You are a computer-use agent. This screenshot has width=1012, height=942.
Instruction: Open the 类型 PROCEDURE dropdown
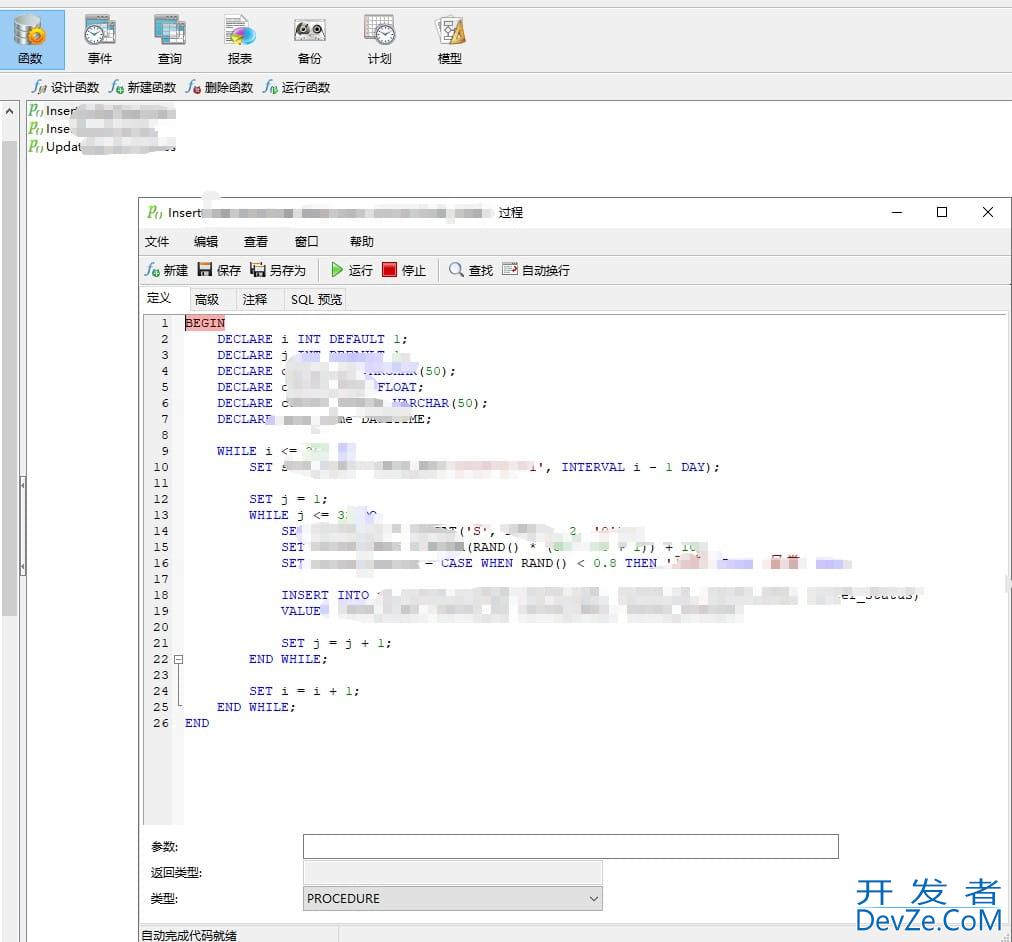point(453,899)
